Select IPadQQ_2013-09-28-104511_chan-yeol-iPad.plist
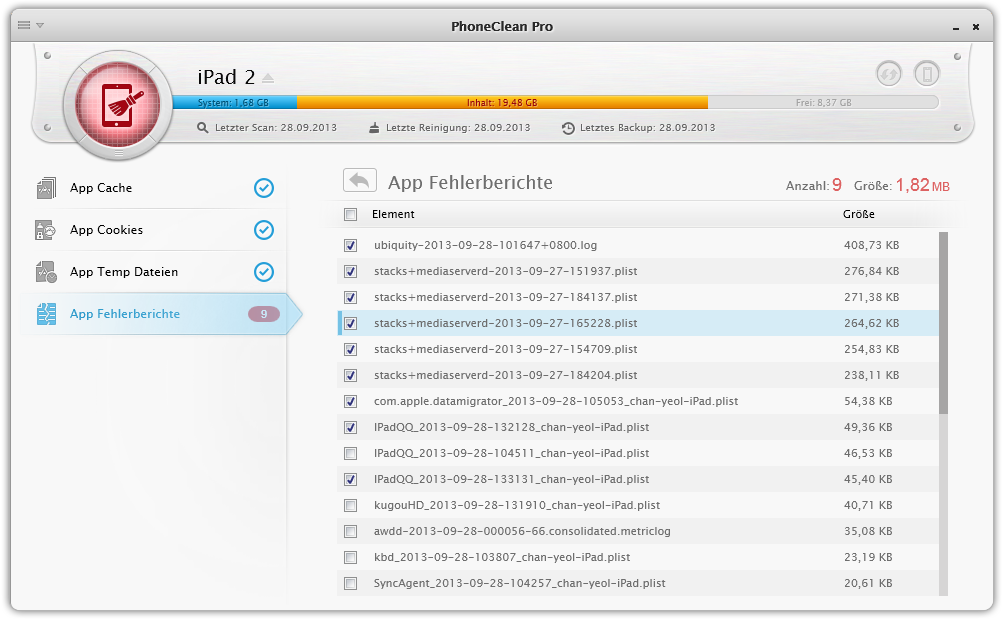 512,453
